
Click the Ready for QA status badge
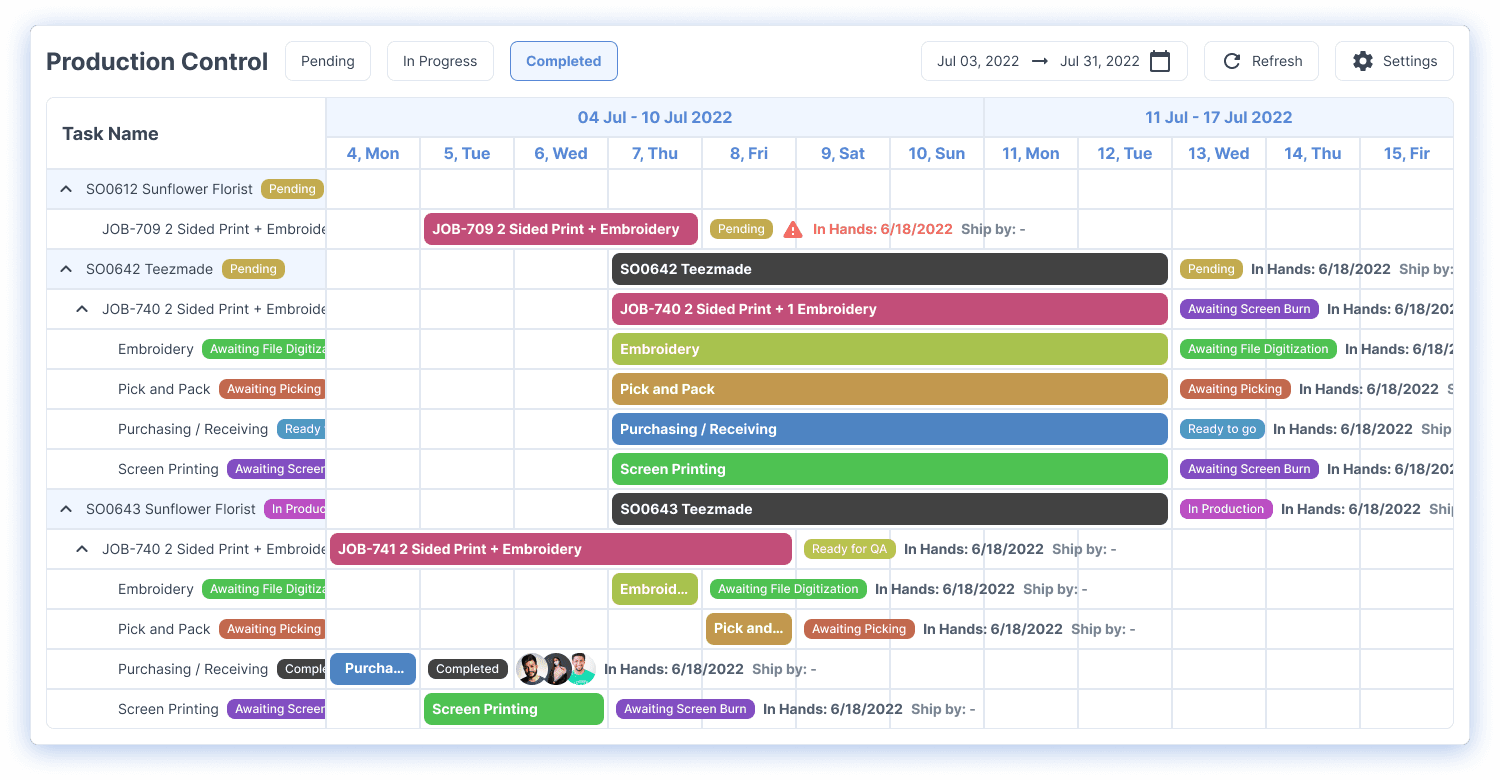(848, 548)
